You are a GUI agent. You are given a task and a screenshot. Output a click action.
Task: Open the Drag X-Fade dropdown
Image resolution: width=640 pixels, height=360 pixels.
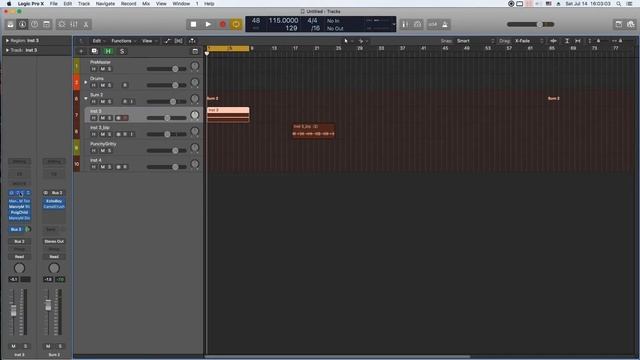[529, 41]
